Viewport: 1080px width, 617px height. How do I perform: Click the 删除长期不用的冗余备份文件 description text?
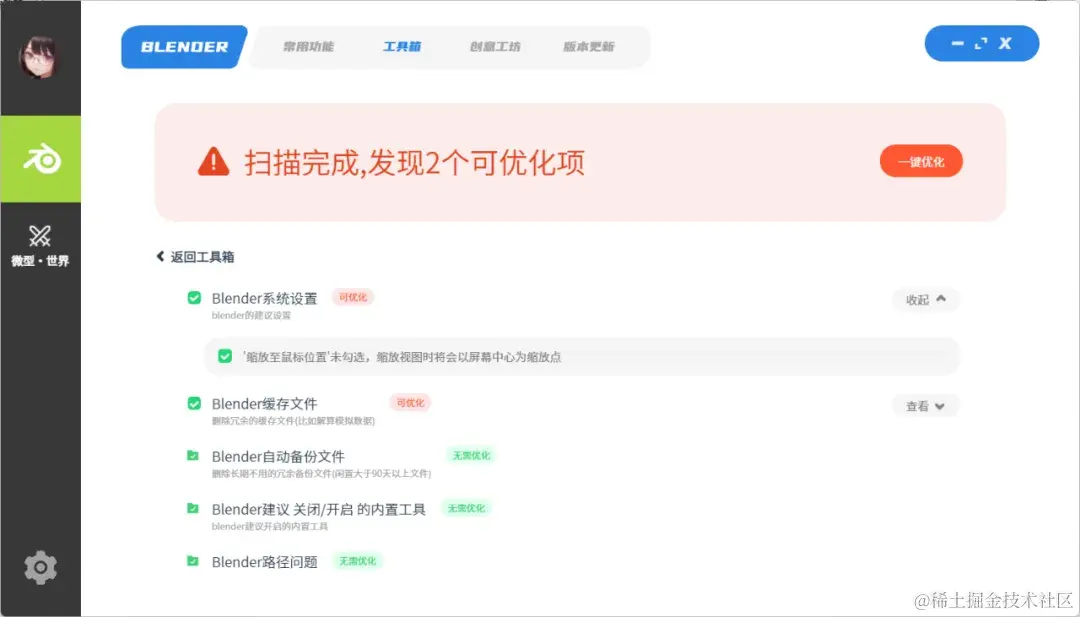click(x=321, y=474)
